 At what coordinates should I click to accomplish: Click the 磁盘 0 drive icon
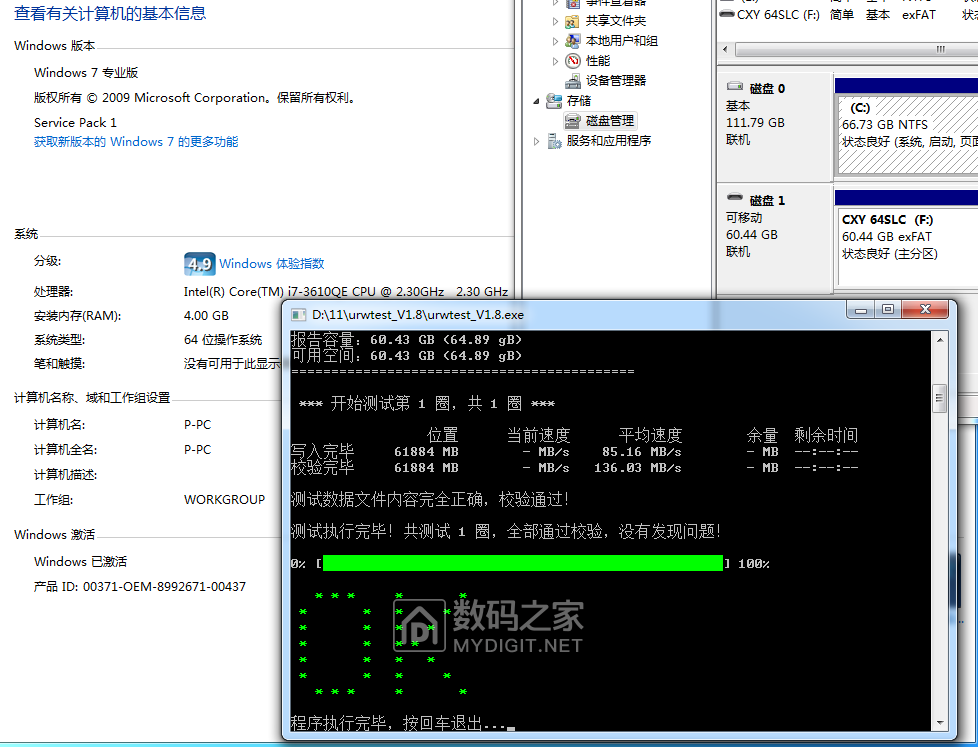coord(735,86)
